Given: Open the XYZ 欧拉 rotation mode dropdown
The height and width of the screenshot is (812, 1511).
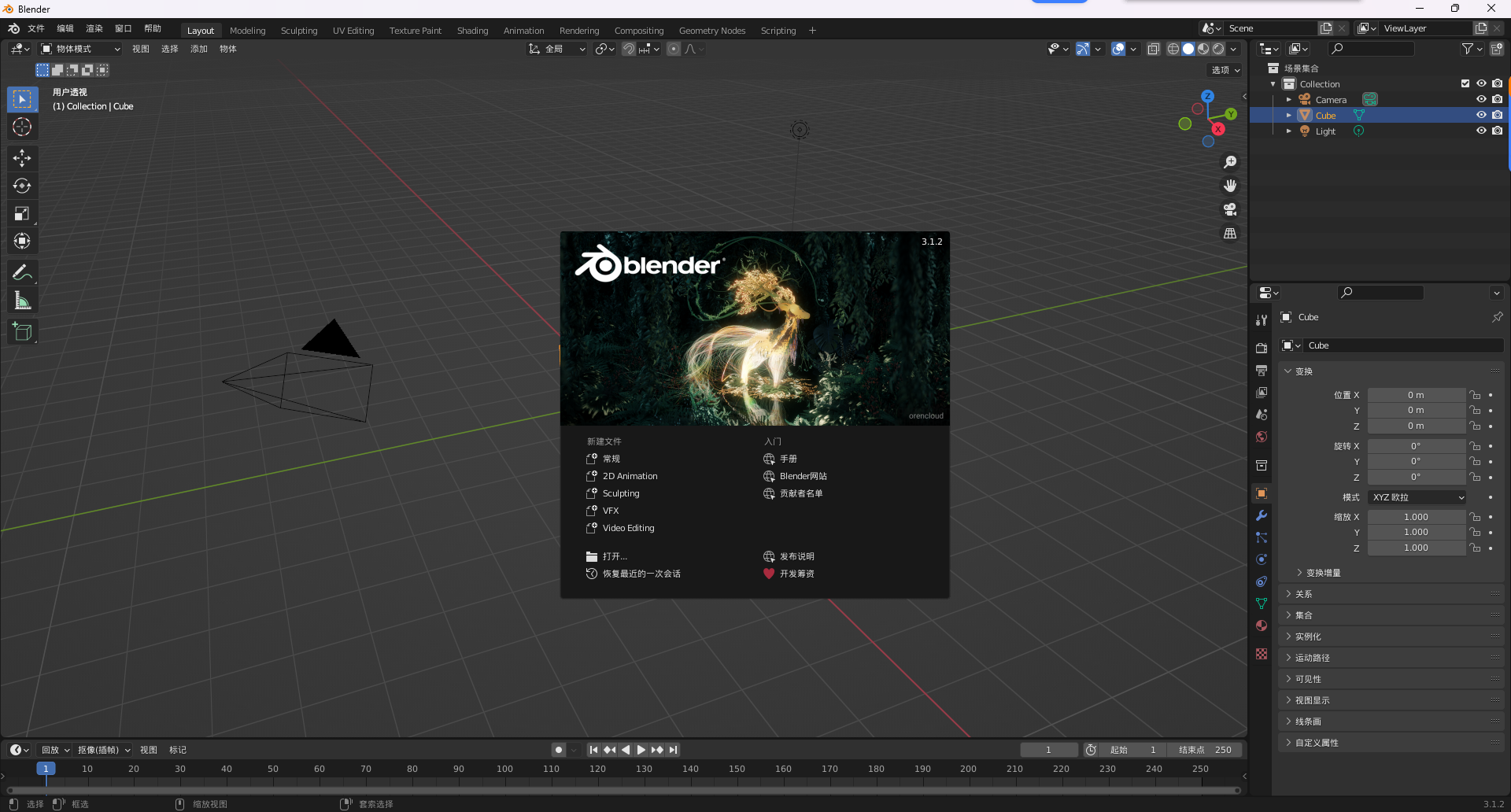Looking at the screenshot, I should (1416, 496).
